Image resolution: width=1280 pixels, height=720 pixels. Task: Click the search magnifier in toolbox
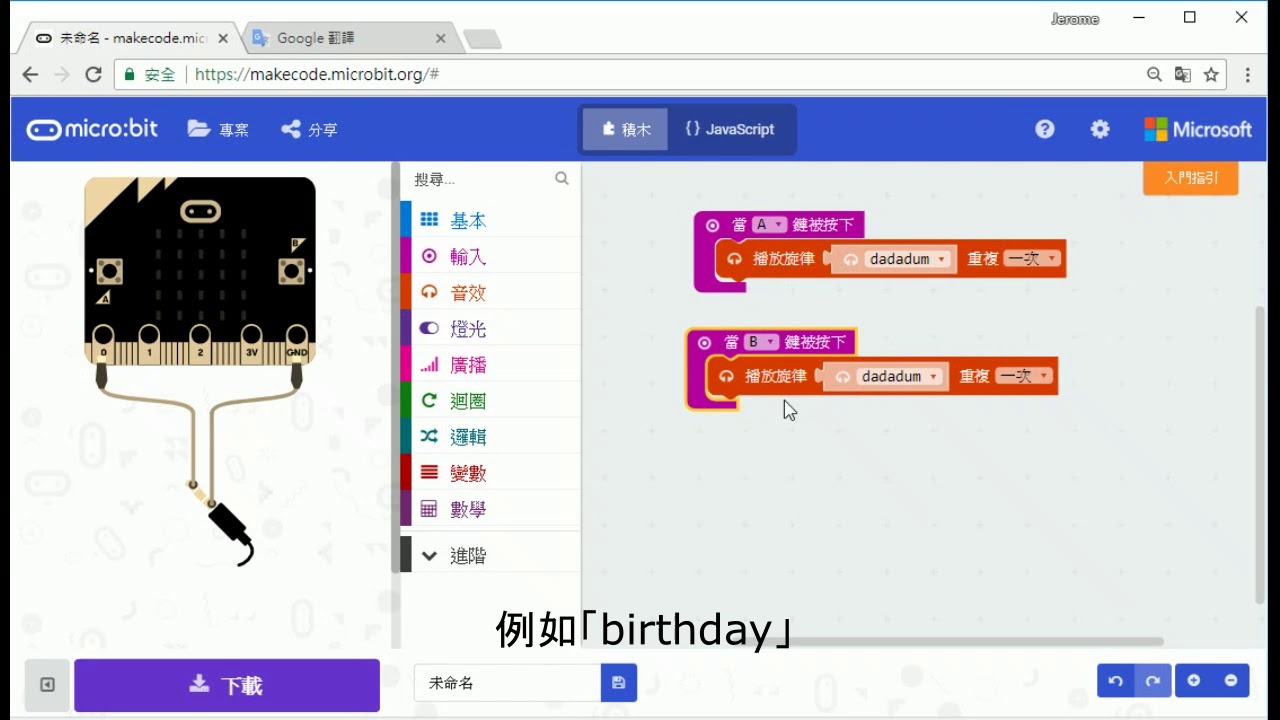pyautogui.click(x=562, y=178)
